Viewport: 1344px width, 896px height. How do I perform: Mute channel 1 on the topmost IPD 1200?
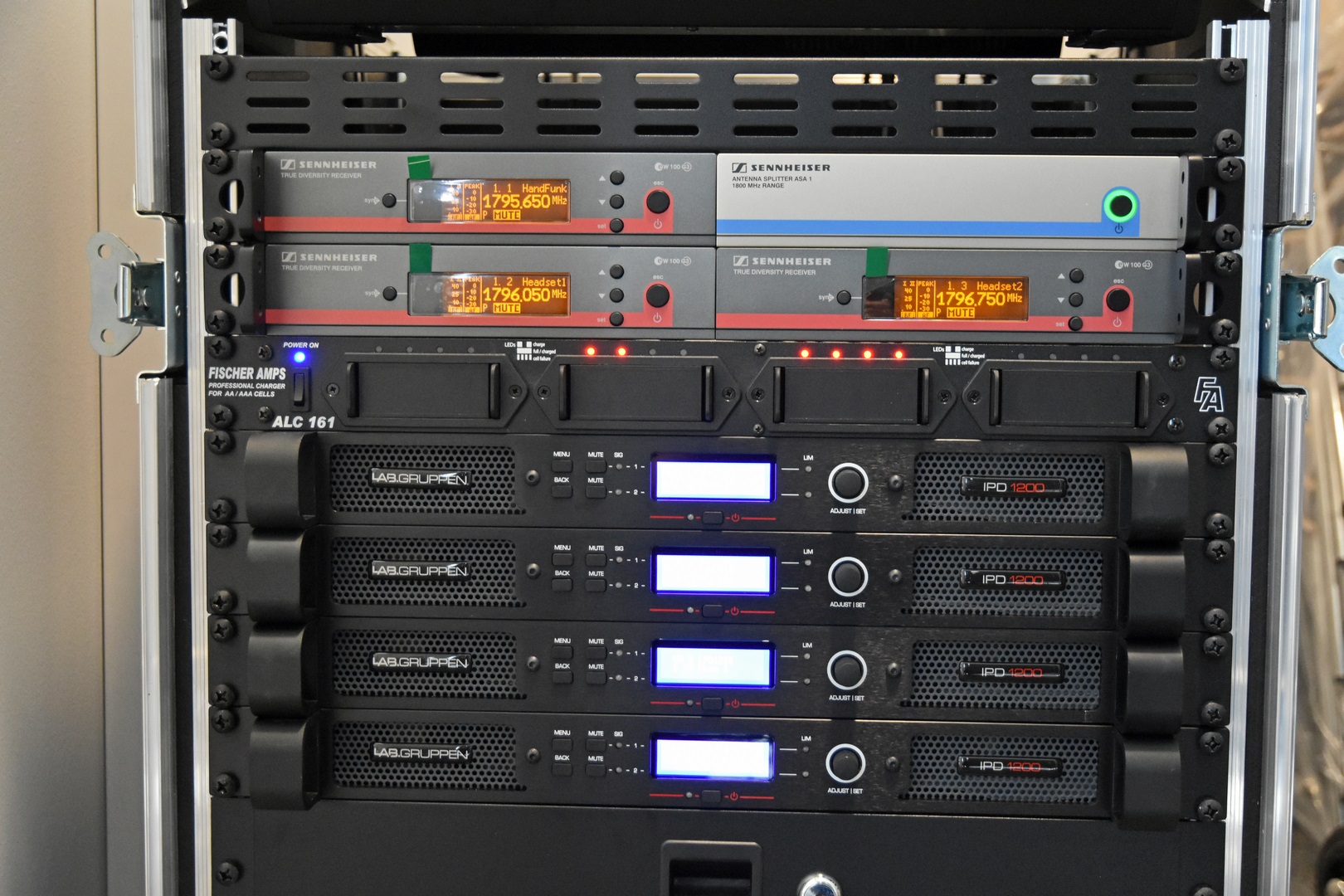tap(596, 466)
